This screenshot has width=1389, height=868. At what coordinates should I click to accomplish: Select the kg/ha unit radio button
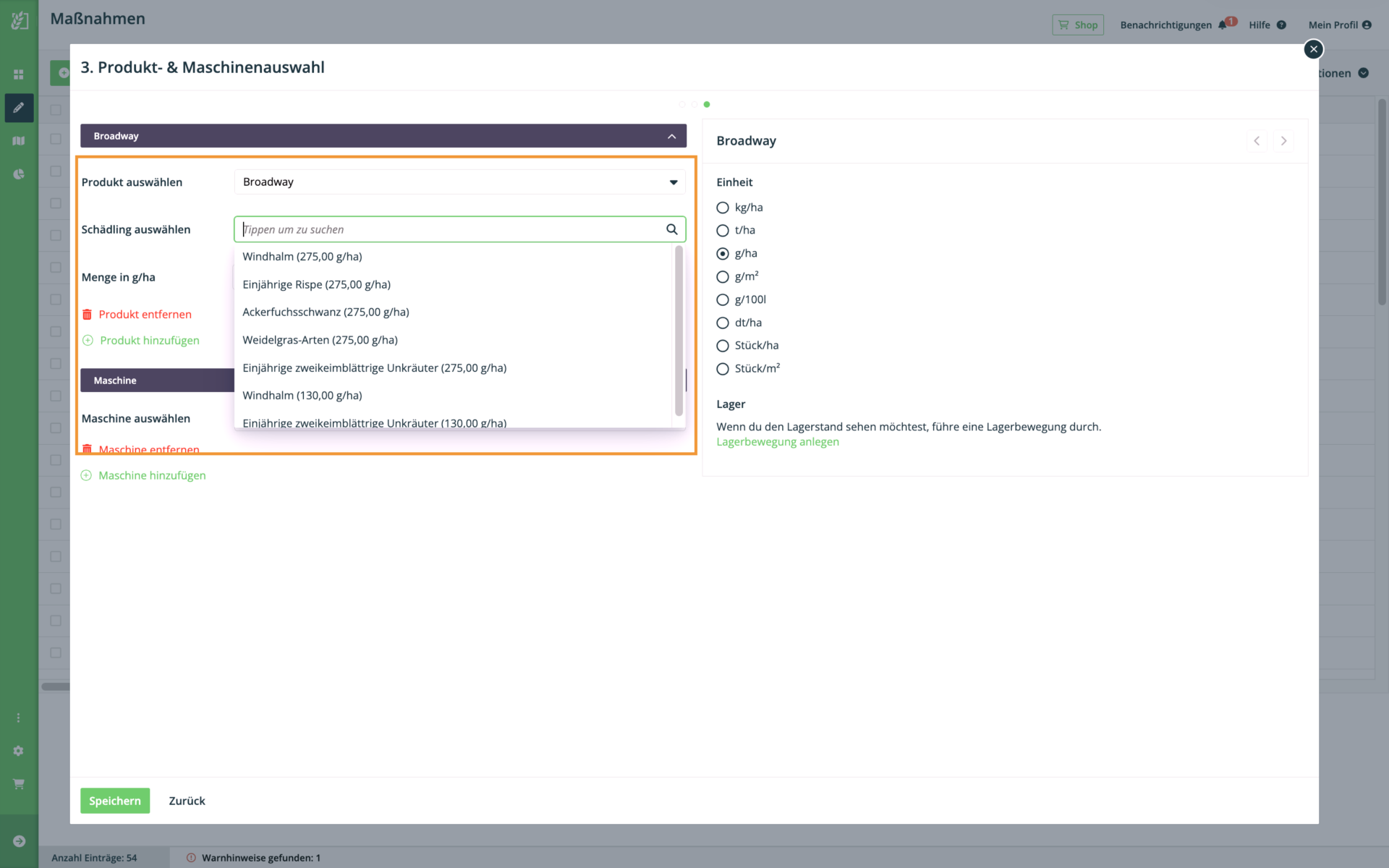tap(722, 208)
